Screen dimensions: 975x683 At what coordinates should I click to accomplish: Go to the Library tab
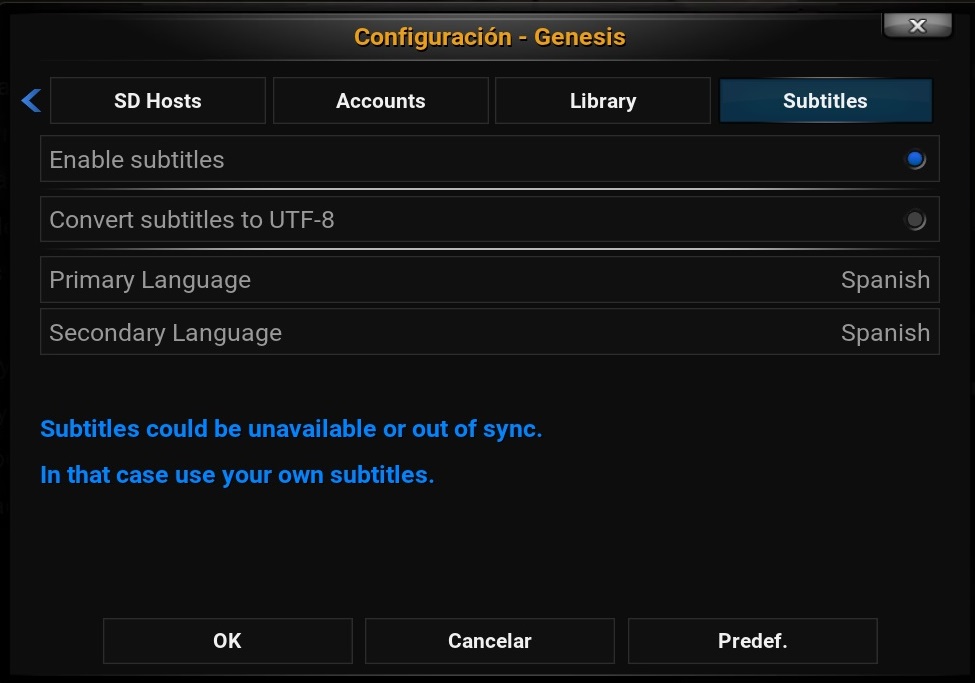[603, 101]
